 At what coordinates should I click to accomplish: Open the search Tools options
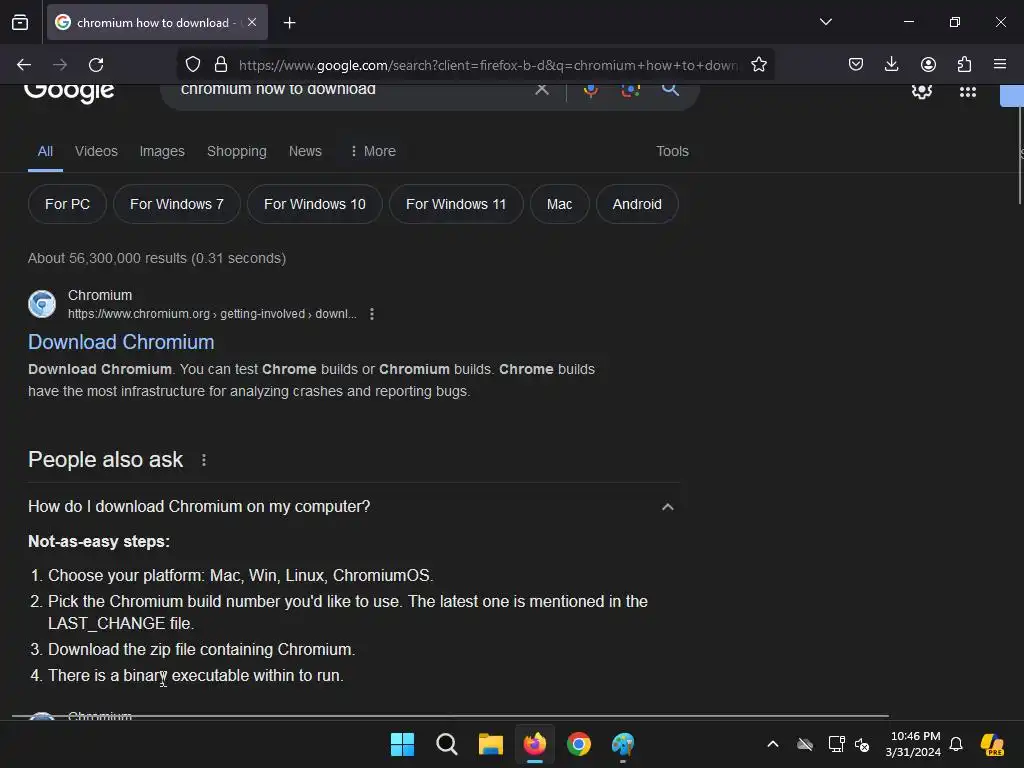pyautogui.click(x=672, y=152)
